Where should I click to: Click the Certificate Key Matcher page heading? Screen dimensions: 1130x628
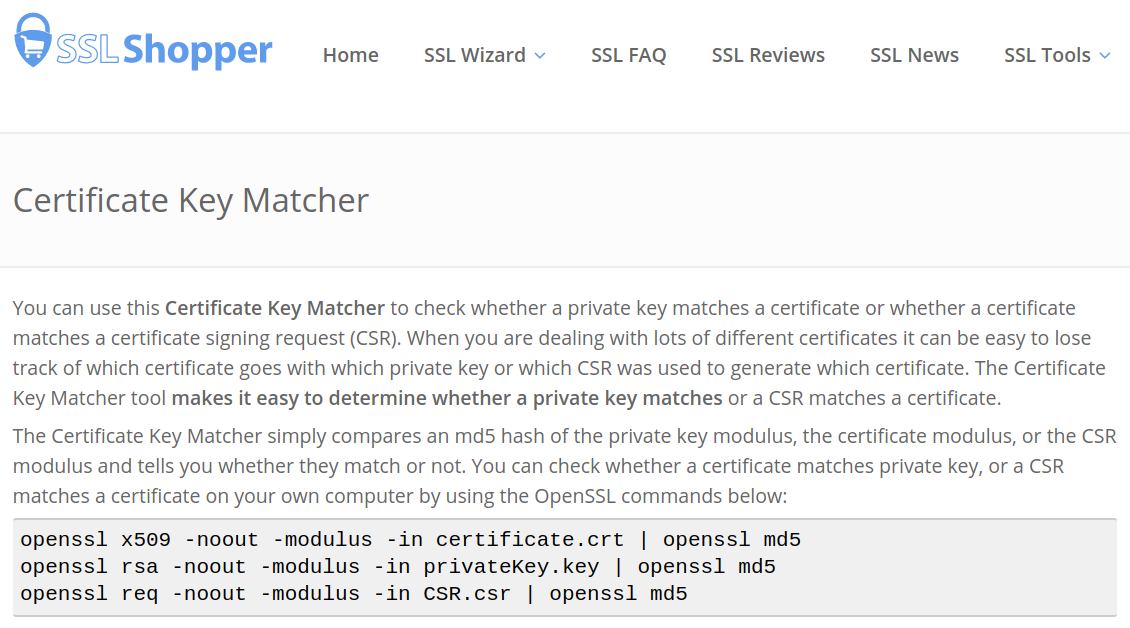coord(191,200)
